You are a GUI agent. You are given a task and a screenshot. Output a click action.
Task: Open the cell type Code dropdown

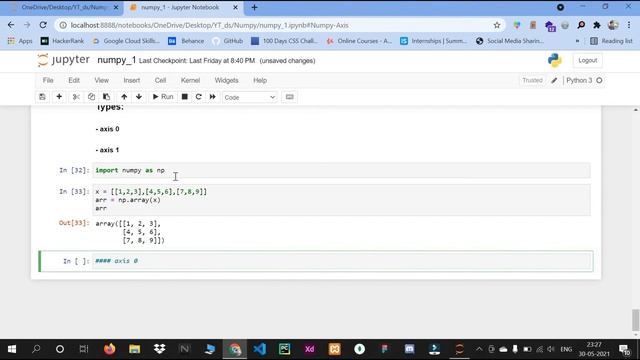(249, 97)
